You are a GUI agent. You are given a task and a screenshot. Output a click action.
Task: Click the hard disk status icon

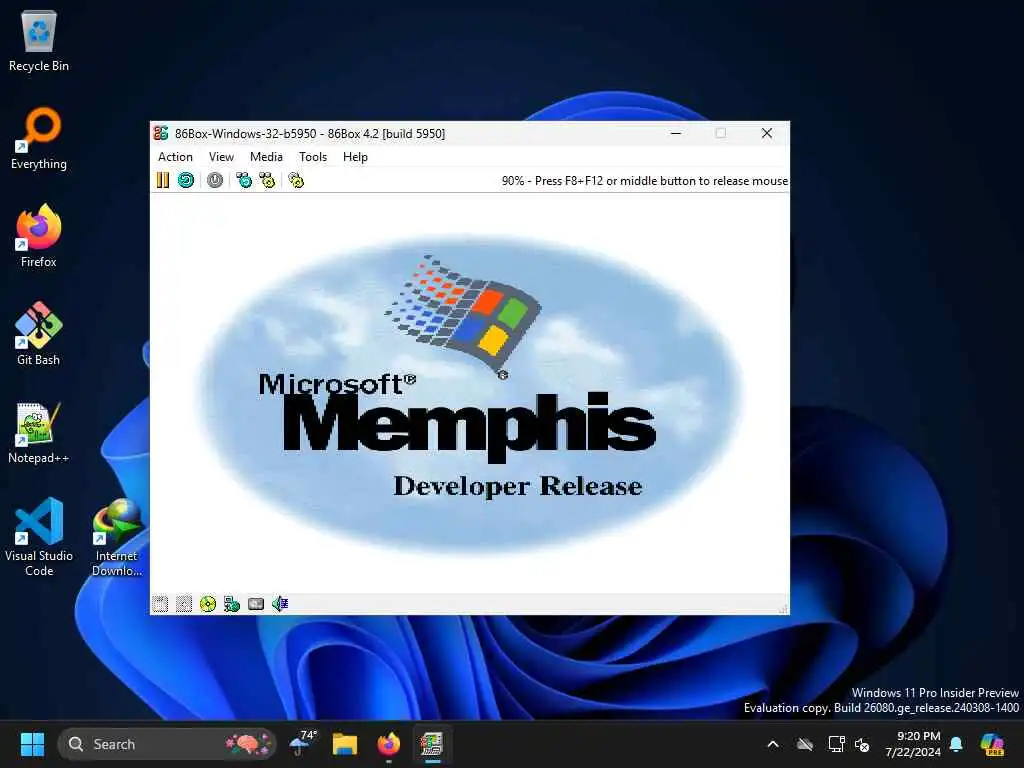coord(256,604)
